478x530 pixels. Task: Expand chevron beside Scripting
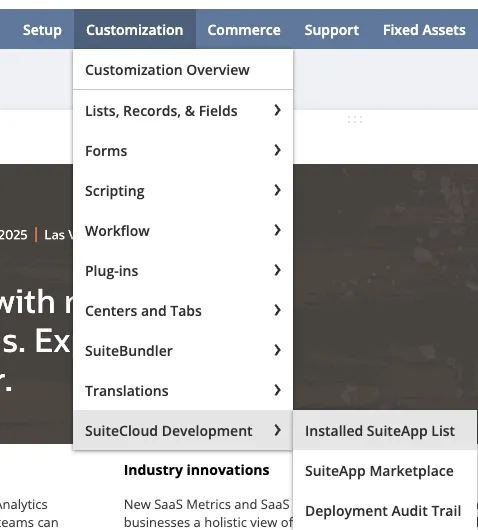(x=278, y=190)
